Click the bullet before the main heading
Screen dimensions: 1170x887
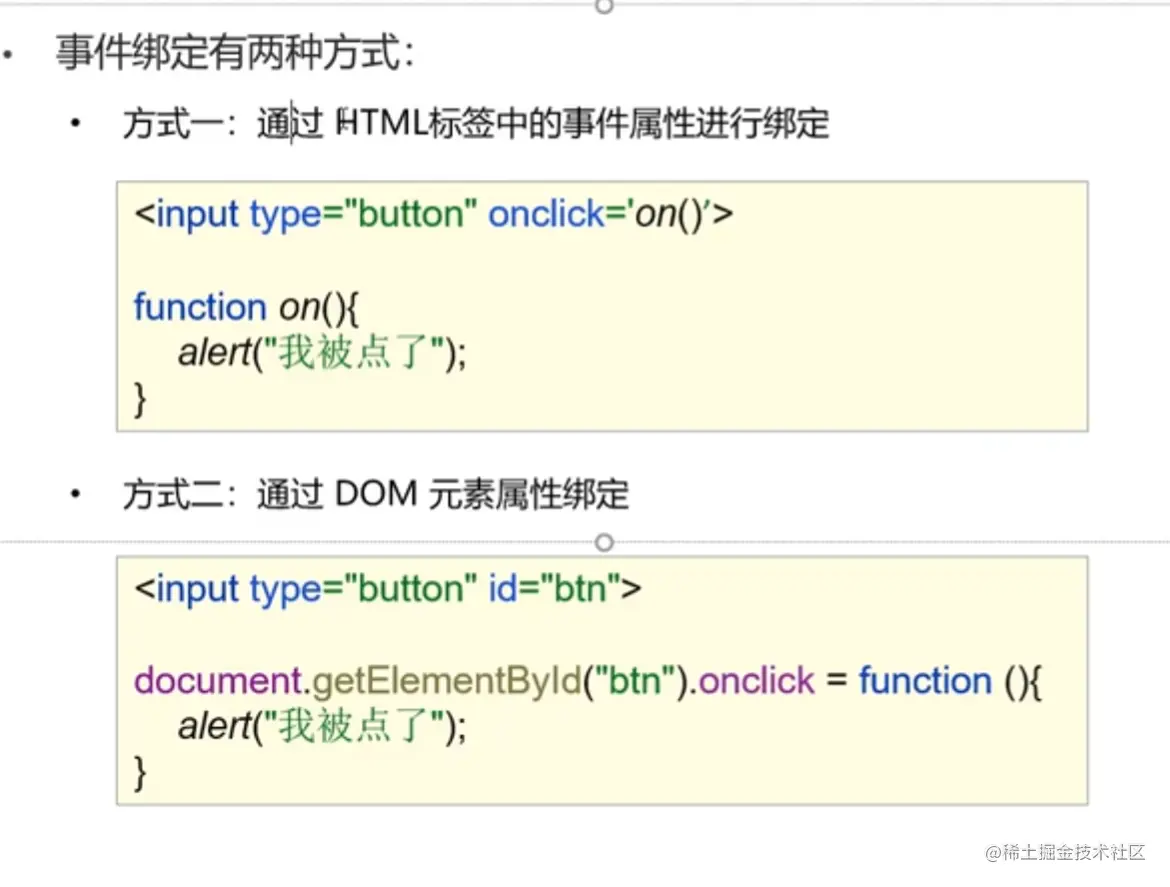tap(7, 54)
